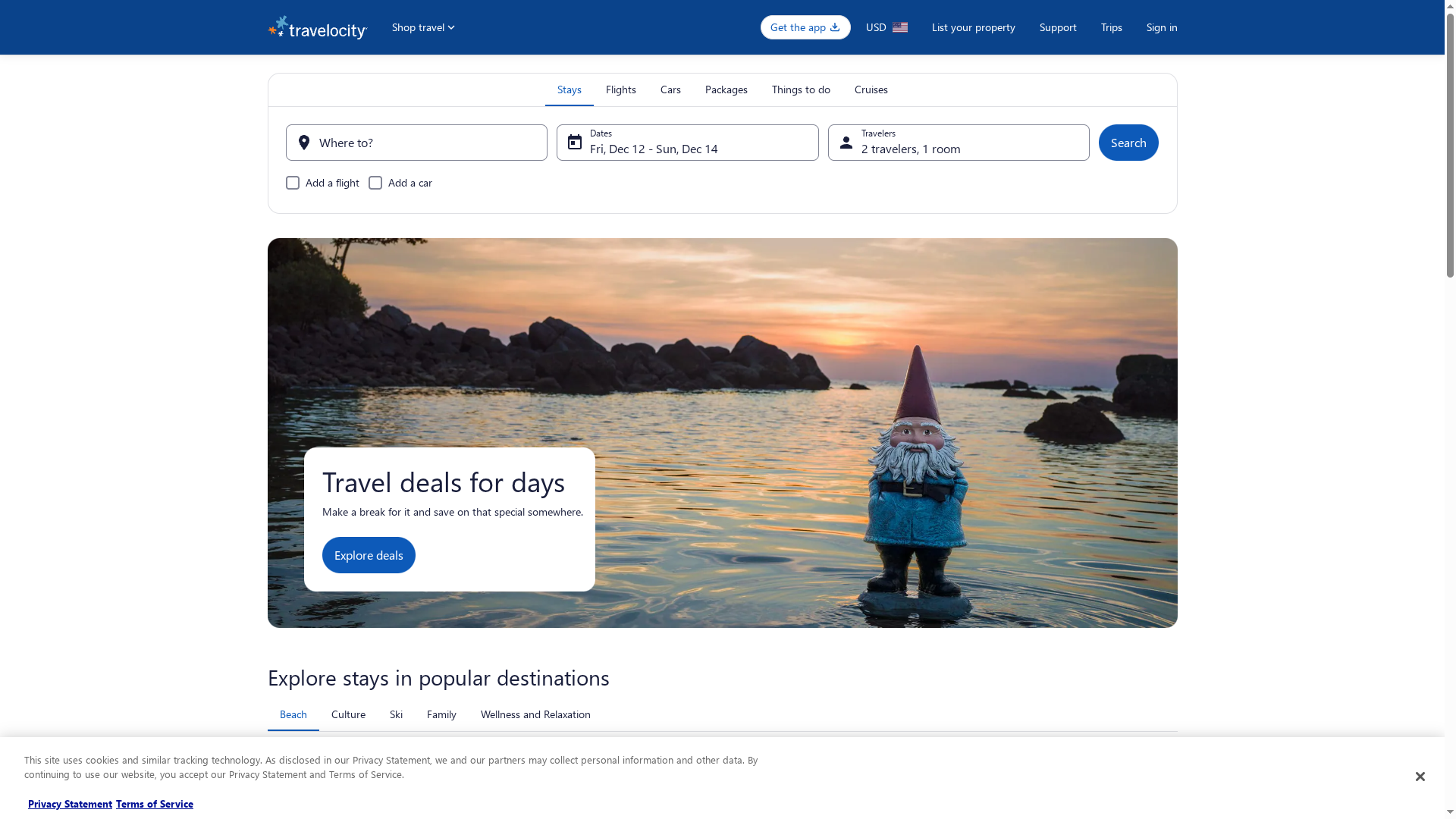
Task: Check the Add a car box
Action: (375, 183)
